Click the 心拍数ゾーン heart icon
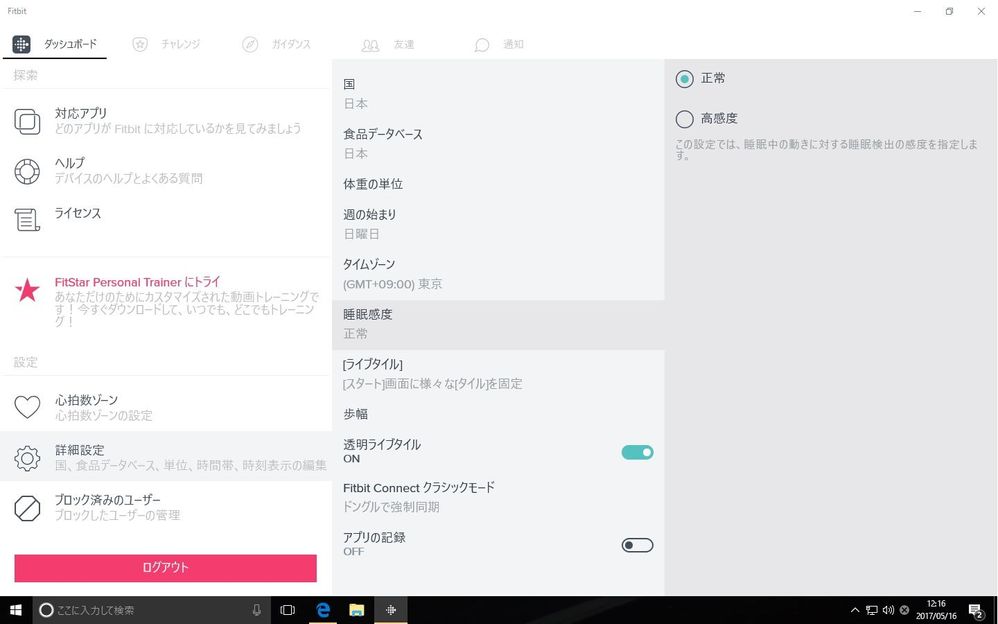 point(27,407)
